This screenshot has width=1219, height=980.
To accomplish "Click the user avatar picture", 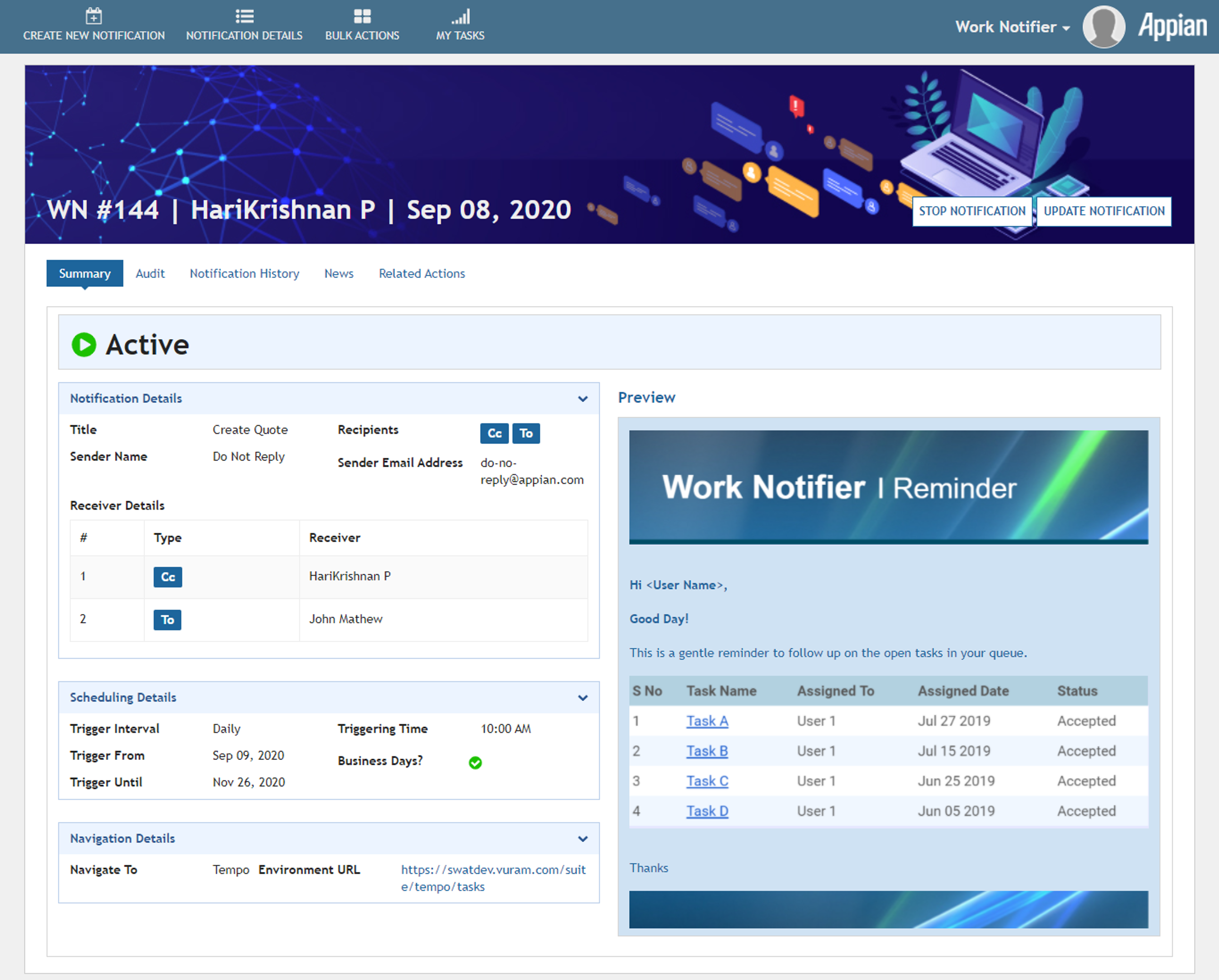I will click(x=1104, y=27).
